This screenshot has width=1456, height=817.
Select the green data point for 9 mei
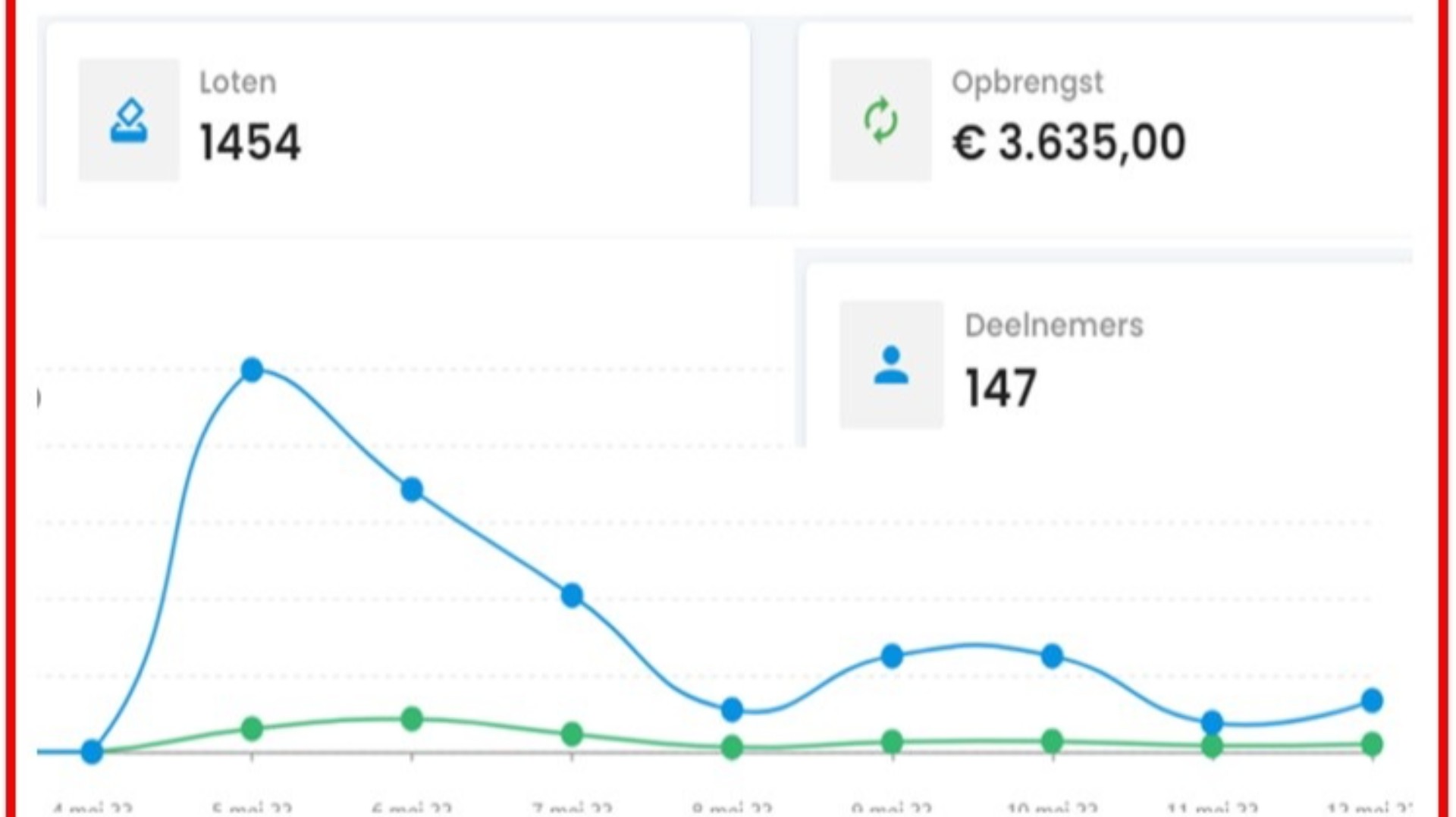(x=893, y=741)
